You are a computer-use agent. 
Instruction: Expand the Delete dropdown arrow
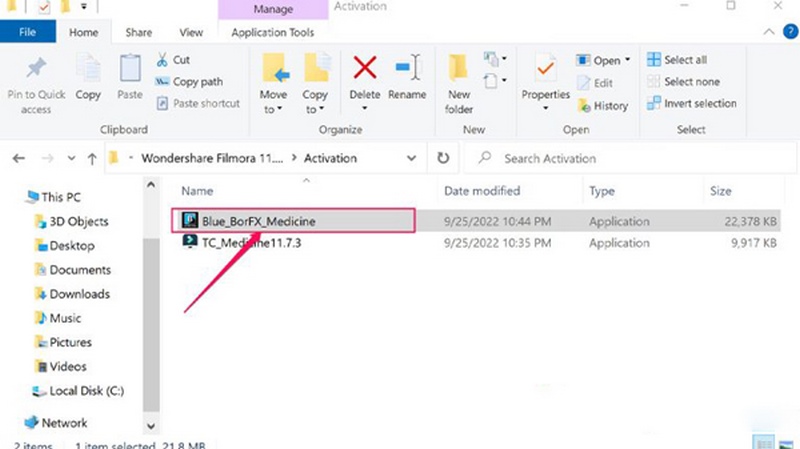click(x=365, y=108)
